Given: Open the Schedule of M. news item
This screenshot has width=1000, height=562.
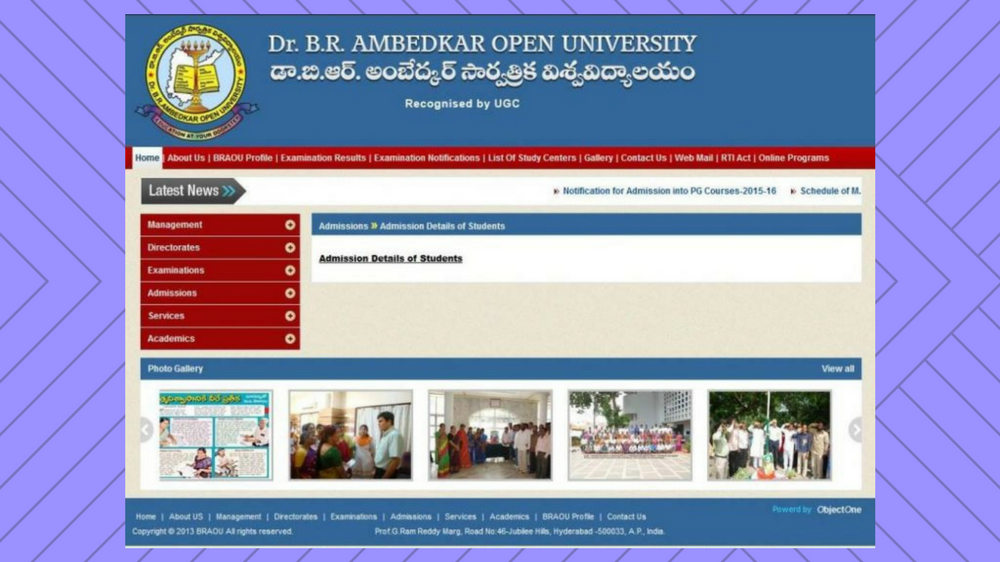Looking at the screenshot, I should click(830, 191).
